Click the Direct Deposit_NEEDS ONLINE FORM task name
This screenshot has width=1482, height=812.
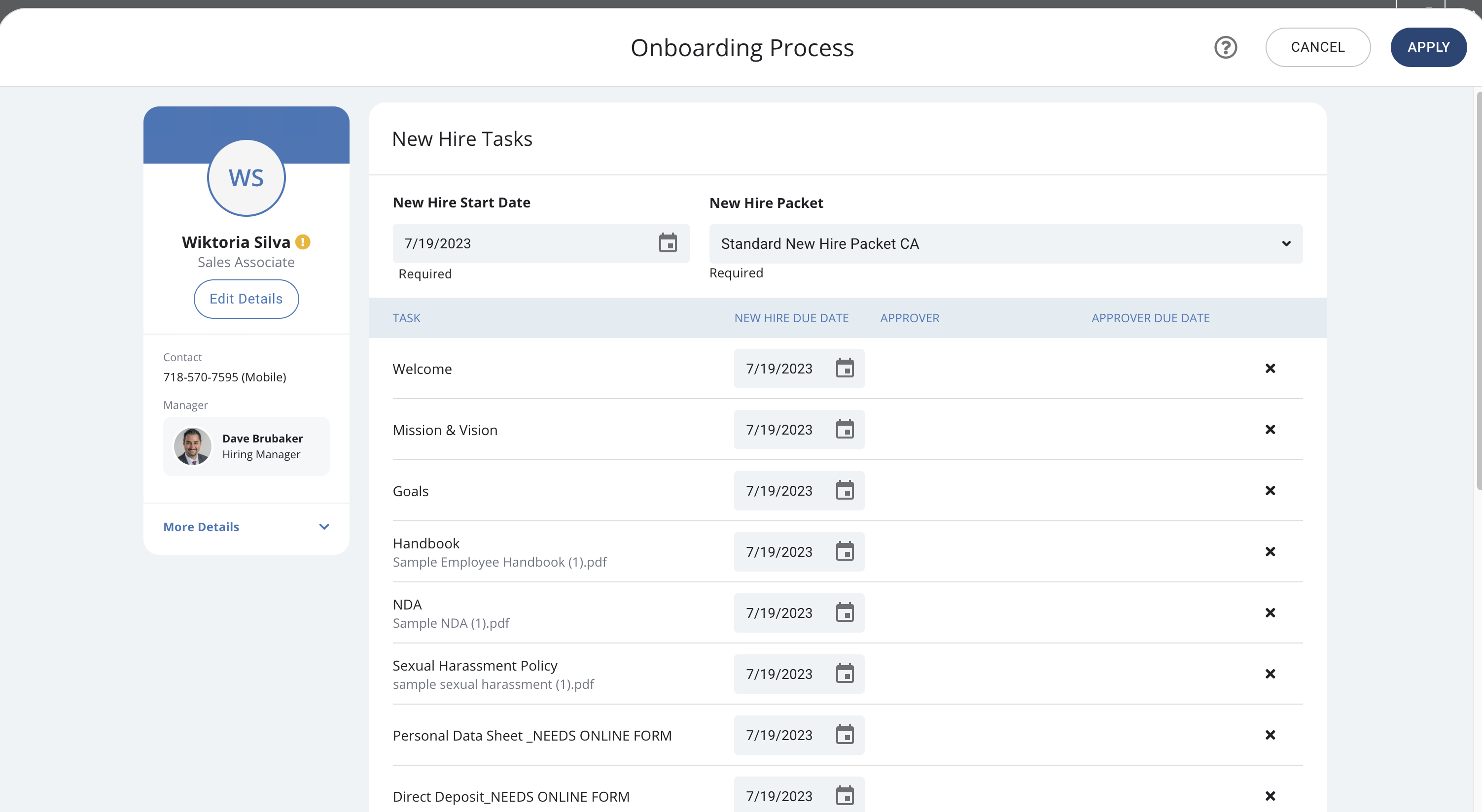click(511, 796)
